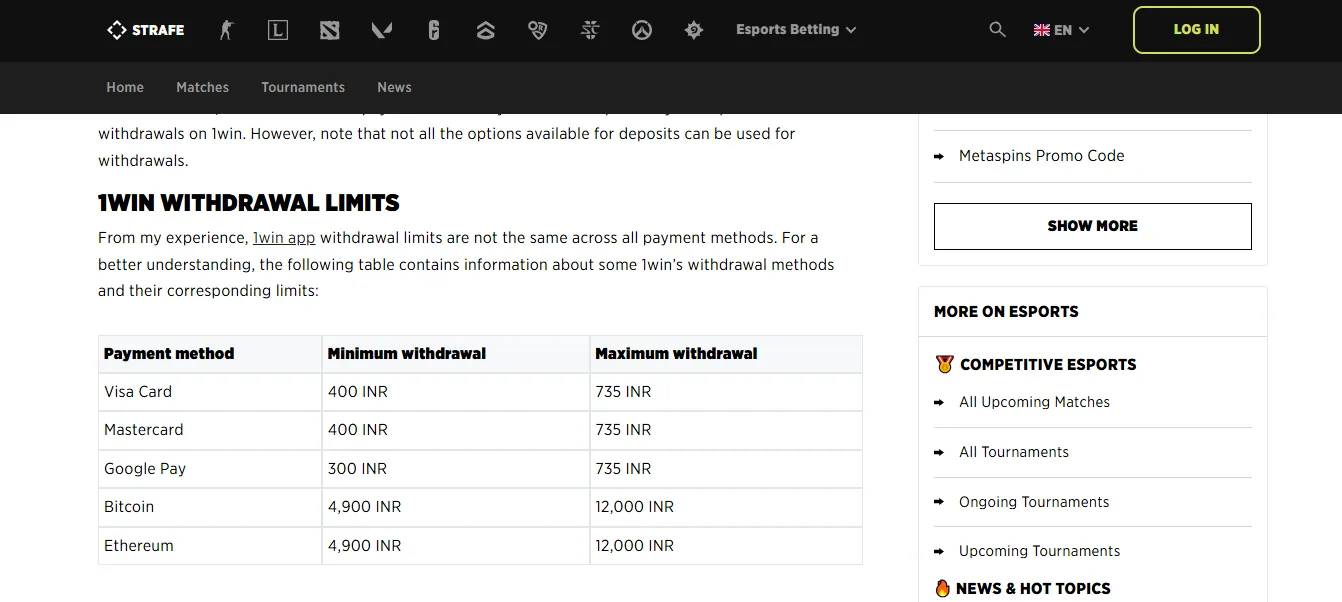Click the medal icon beside Competitive Esports
Viewport: 1342px width, 602px height.
944,364
